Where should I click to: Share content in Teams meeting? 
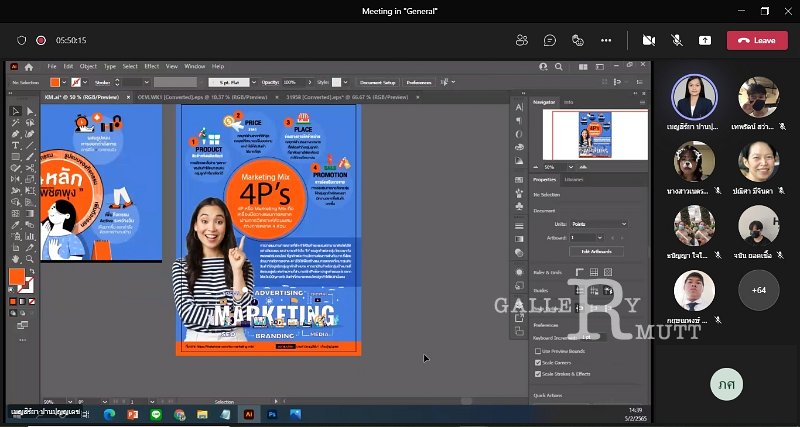[705, 40]
